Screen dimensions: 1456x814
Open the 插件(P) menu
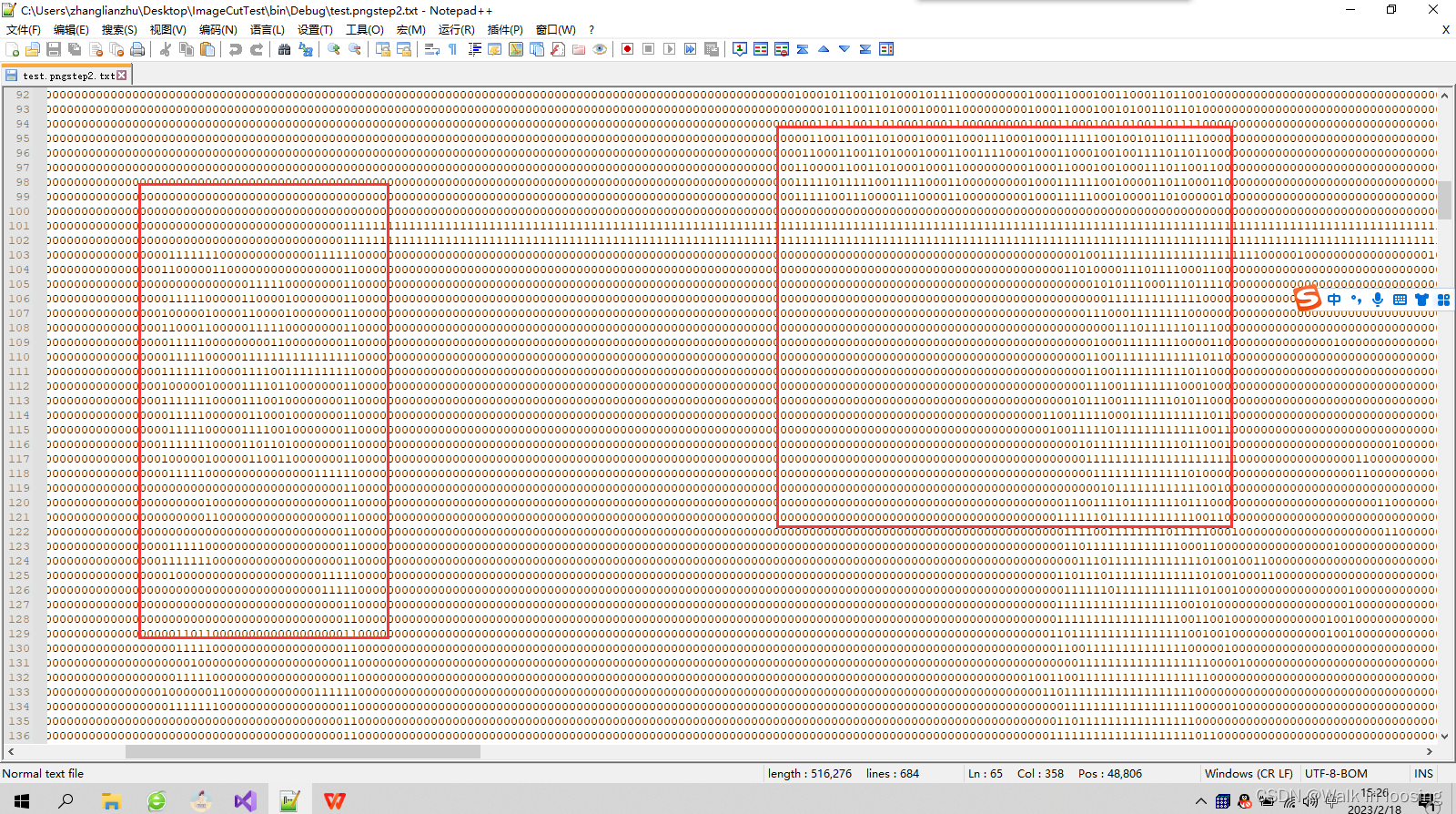[505, 30]
